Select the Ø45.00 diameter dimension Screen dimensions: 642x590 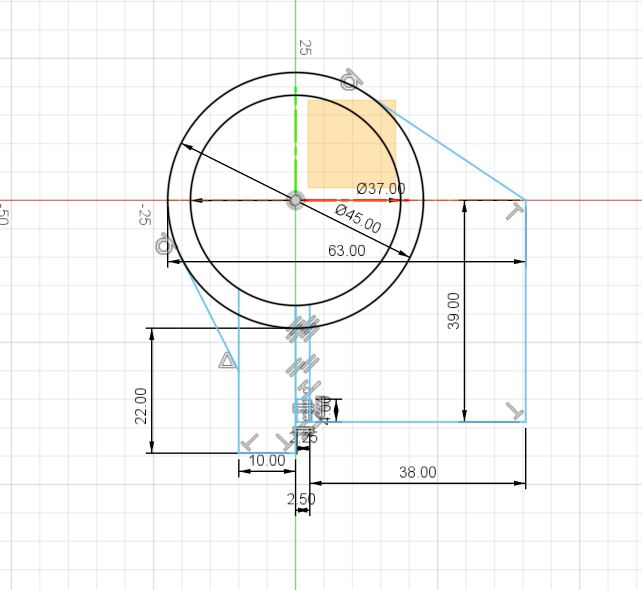pos(358,219)
